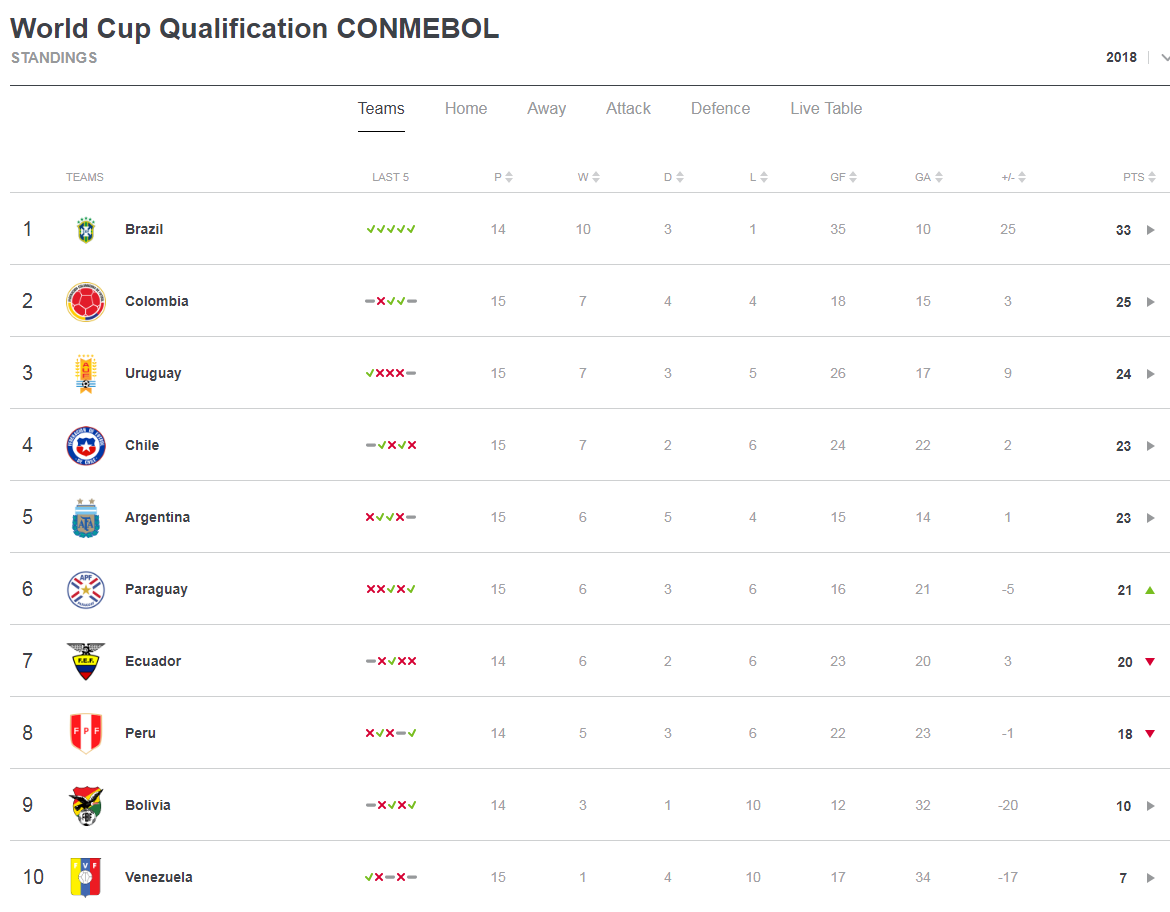Screen dimensions: 1170x912
Task: Expand Venezuela's row details arrow
Action: (x=1150, y=878)
